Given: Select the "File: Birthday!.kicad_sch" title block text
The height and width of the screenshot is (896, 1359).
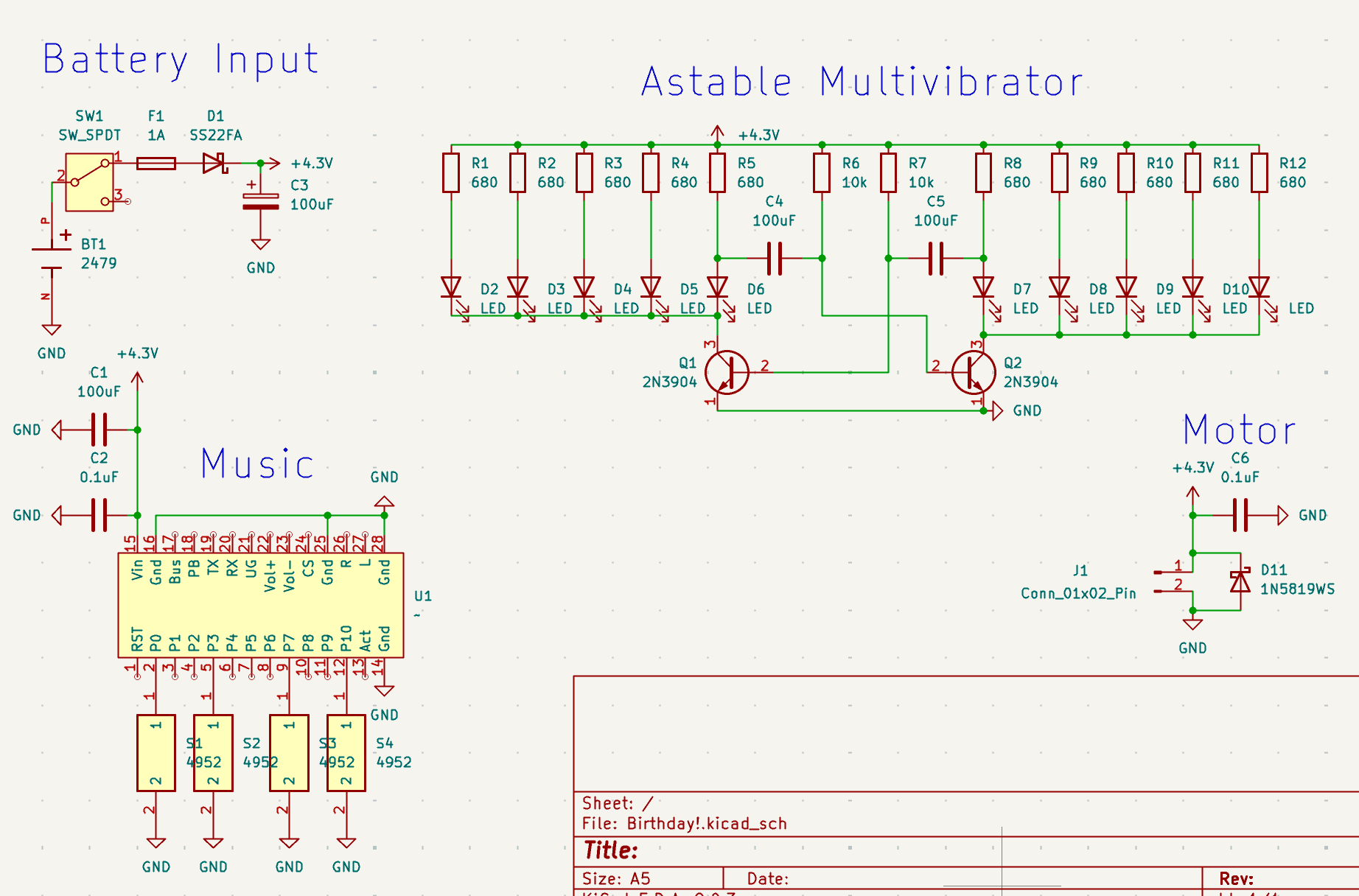Looking at the screenshot, I should (685, 824).
